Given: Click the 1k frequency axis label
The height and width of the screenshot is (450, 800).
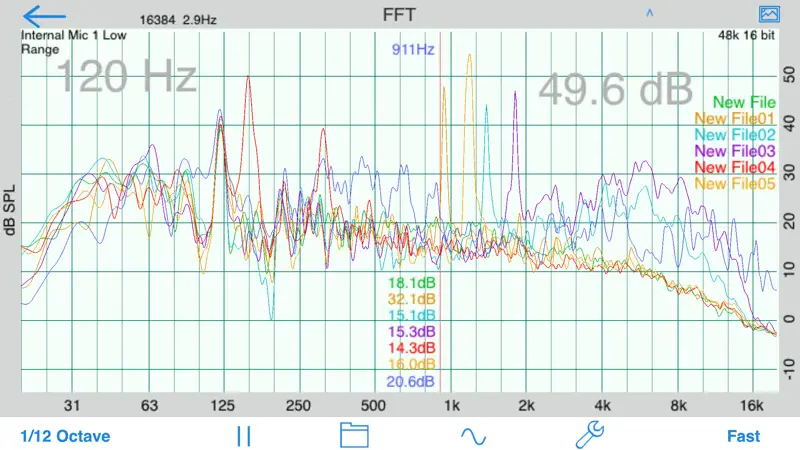Looking at the screenshot, I should pos(451,406).
